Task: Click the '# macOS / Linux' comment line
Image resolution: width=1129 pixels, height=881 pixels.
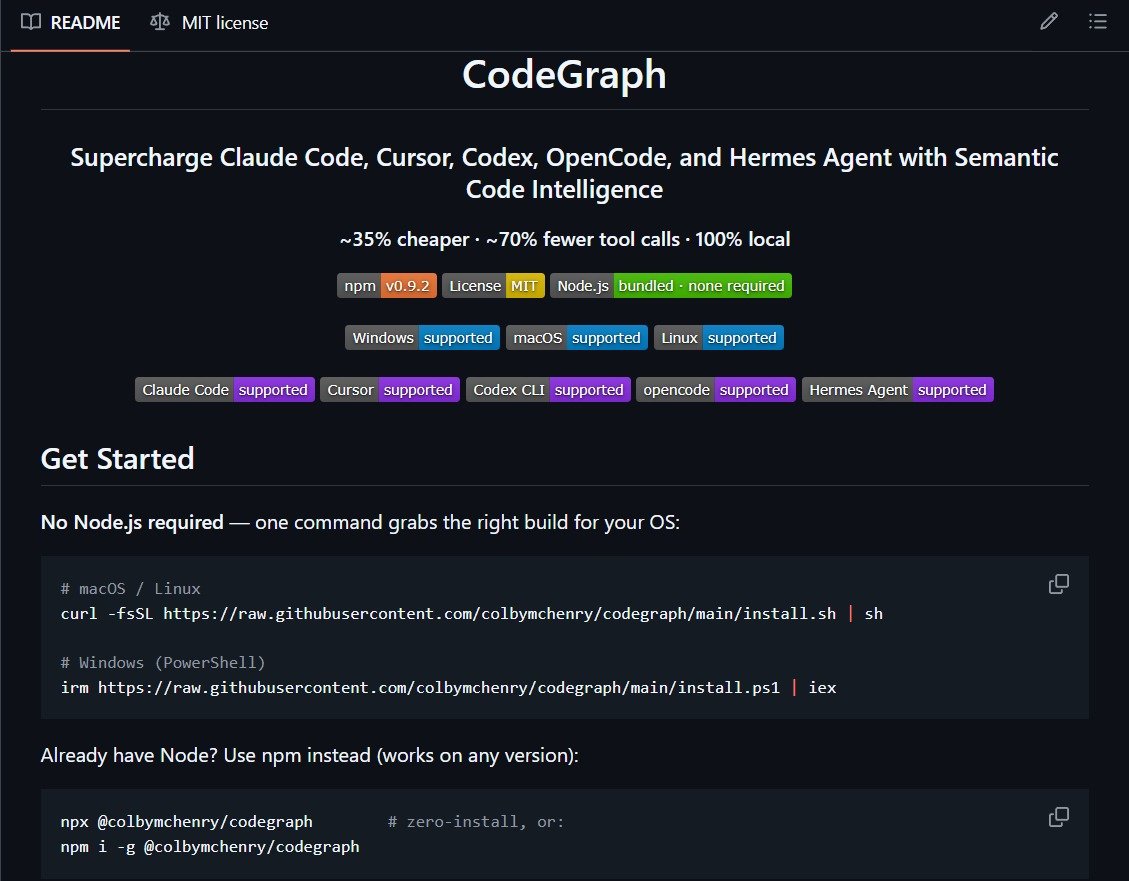Action: coord(130,588)
